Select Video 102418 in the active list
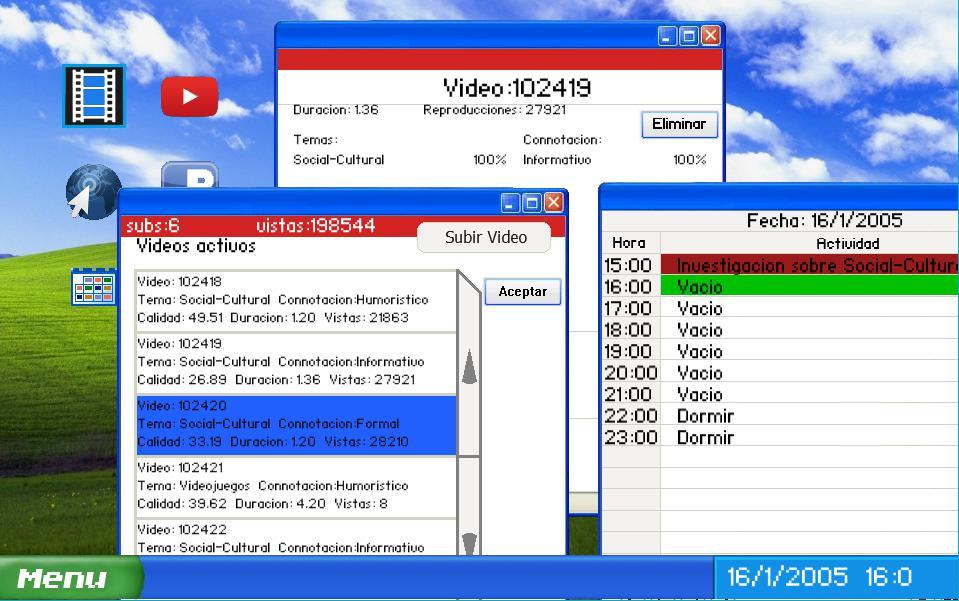 click(295, 300)
